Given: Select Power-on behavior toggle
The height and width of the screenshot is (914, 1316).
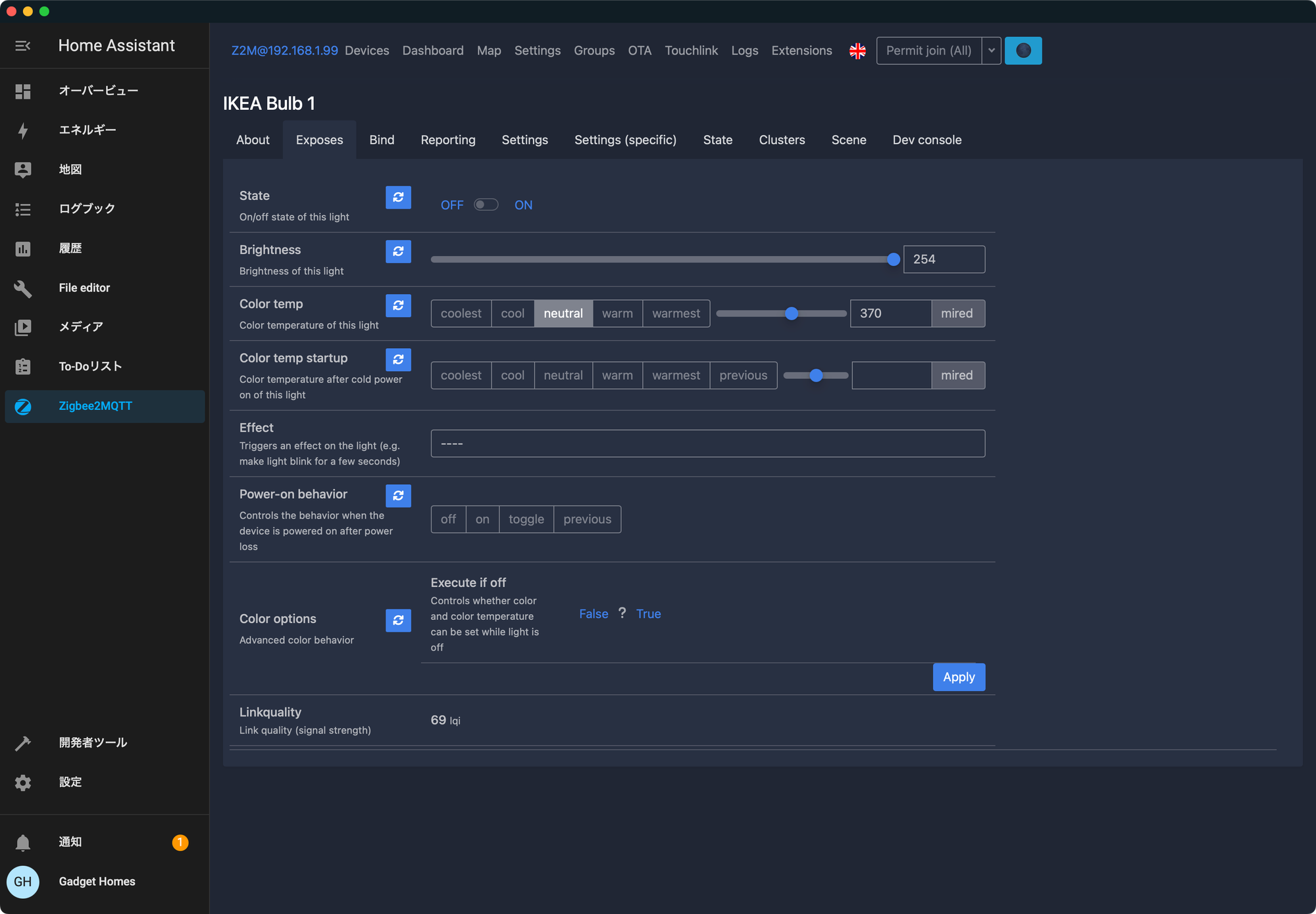Looking at the screenshot, I should 526,519.
